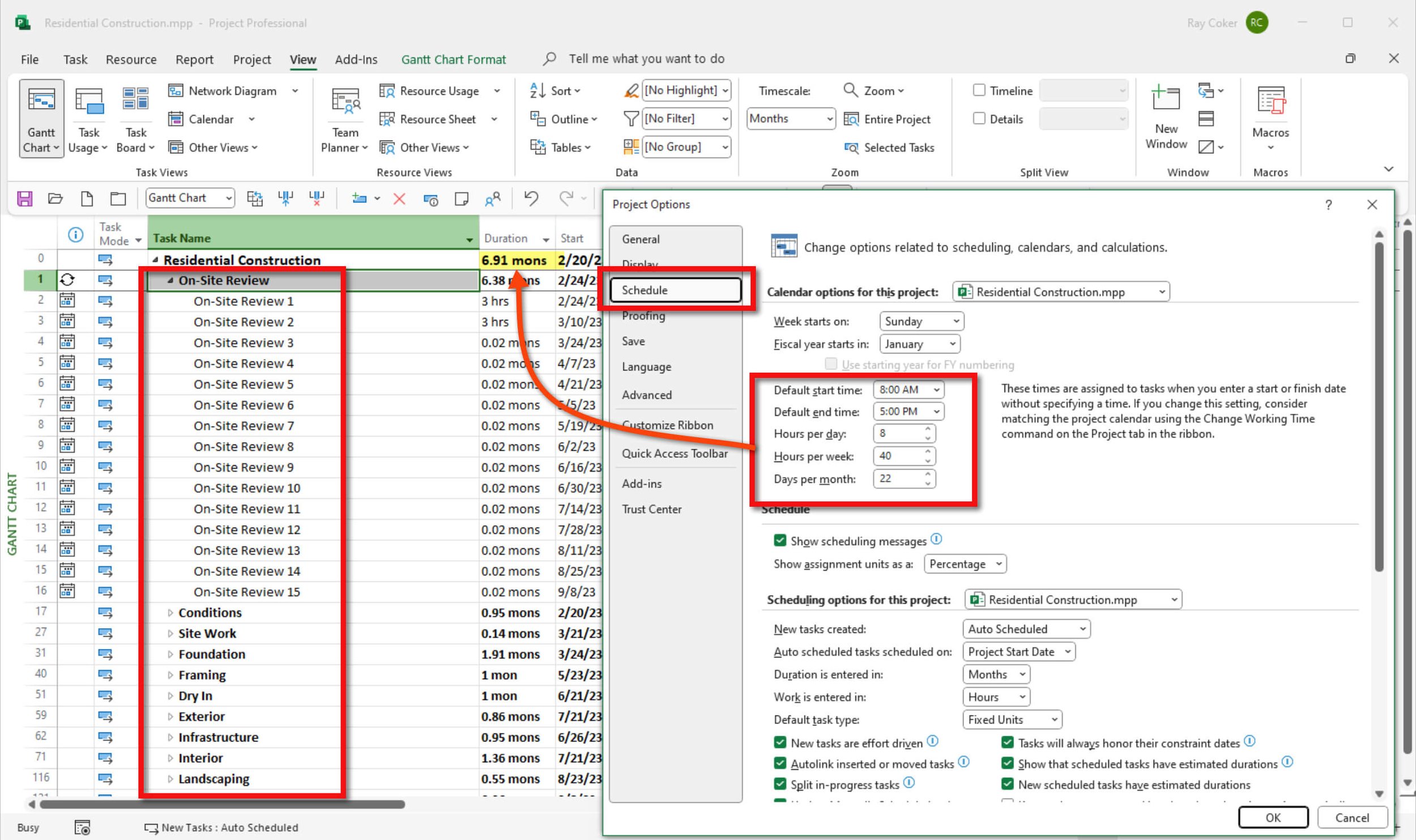Uncheck New tasks are effort driven

tap(780, 743)
